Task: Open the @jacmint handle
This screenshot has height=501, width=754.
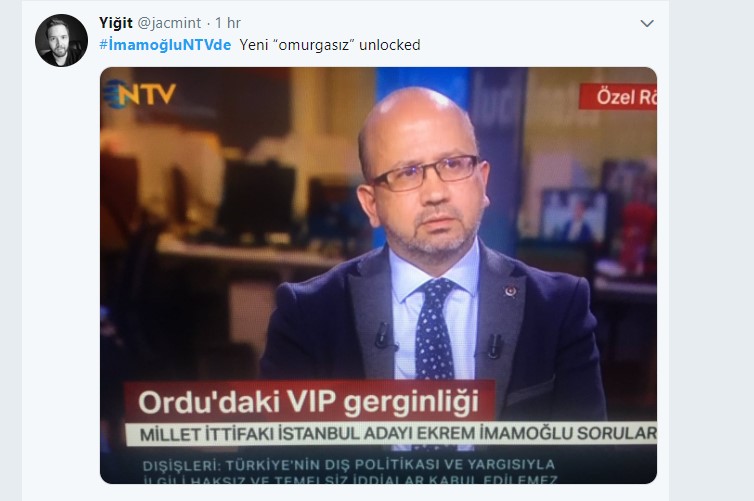Action: (169, 23)
